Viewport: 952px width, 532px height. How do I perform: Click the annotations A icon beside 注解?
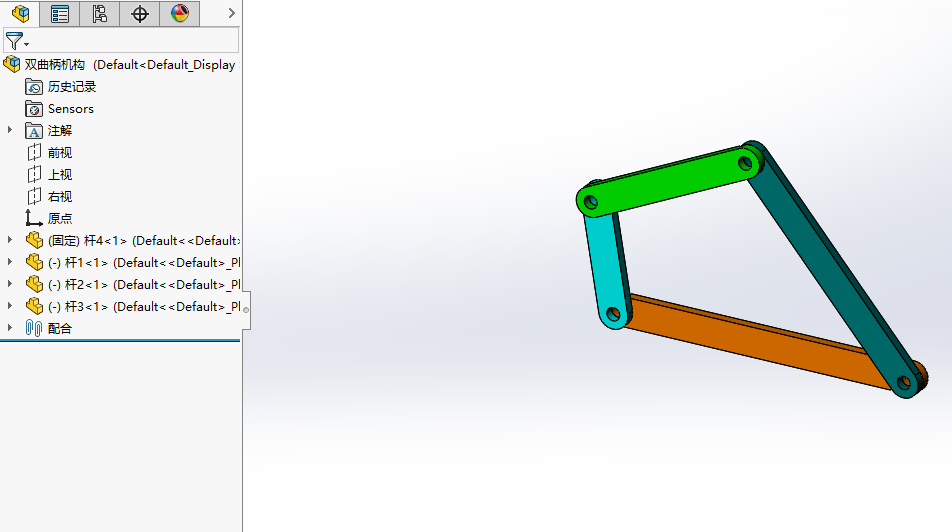coord(34,131)
